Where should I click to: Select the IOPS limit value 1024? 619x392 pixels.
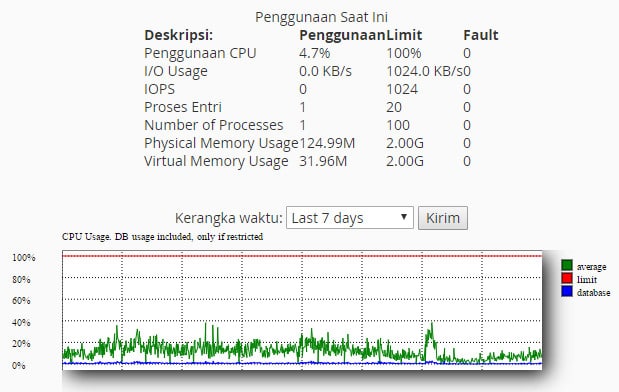coord(402,89)
